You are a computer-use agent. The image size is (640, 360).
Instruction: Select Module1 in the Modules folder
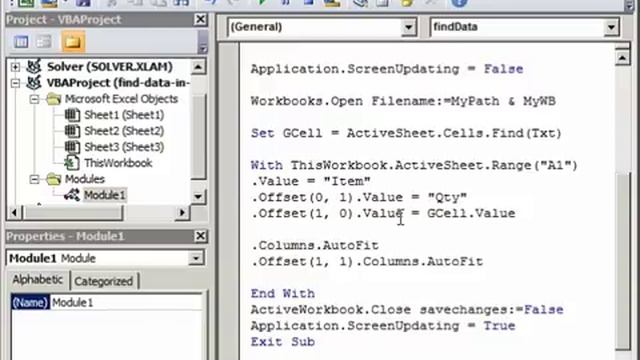[x=104, y=195]
